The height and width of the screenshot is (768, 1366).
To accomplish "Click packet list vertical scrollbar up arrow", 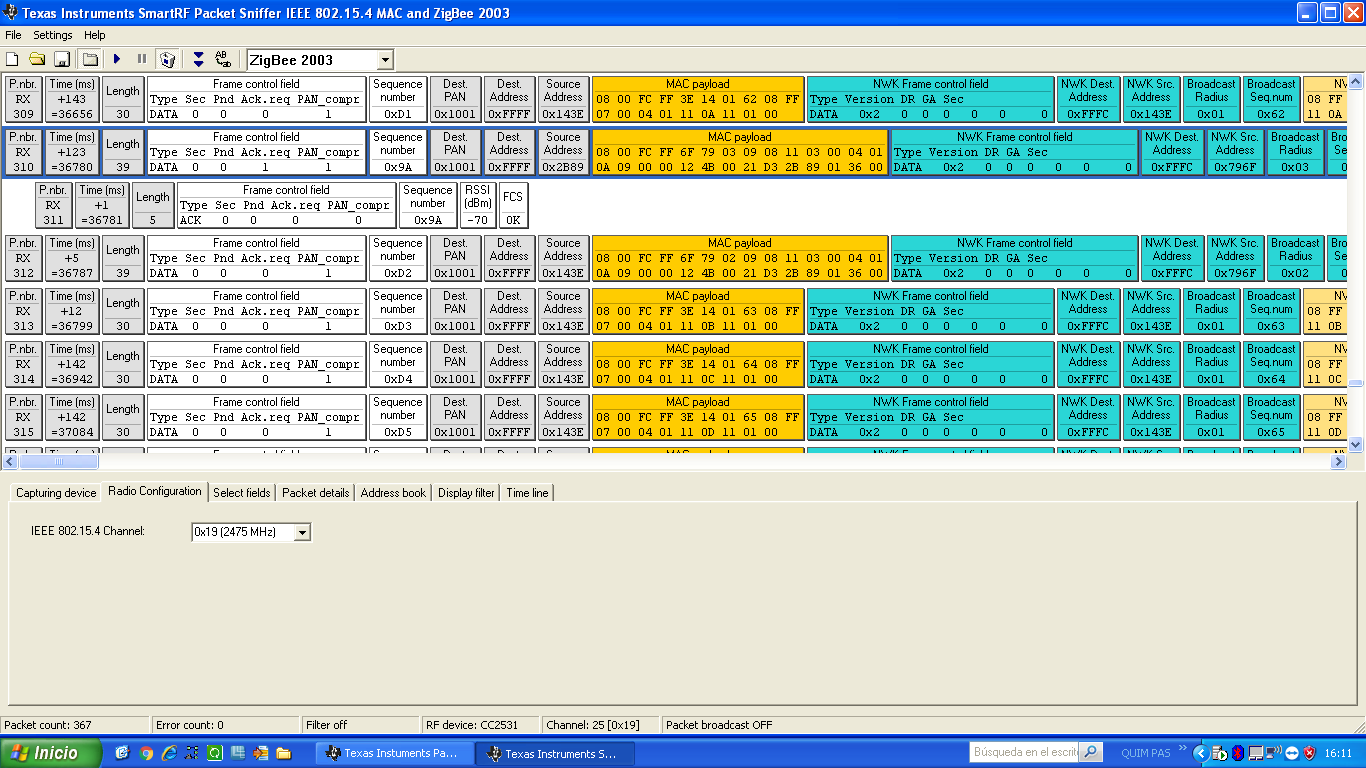I will coord(1356,82).
